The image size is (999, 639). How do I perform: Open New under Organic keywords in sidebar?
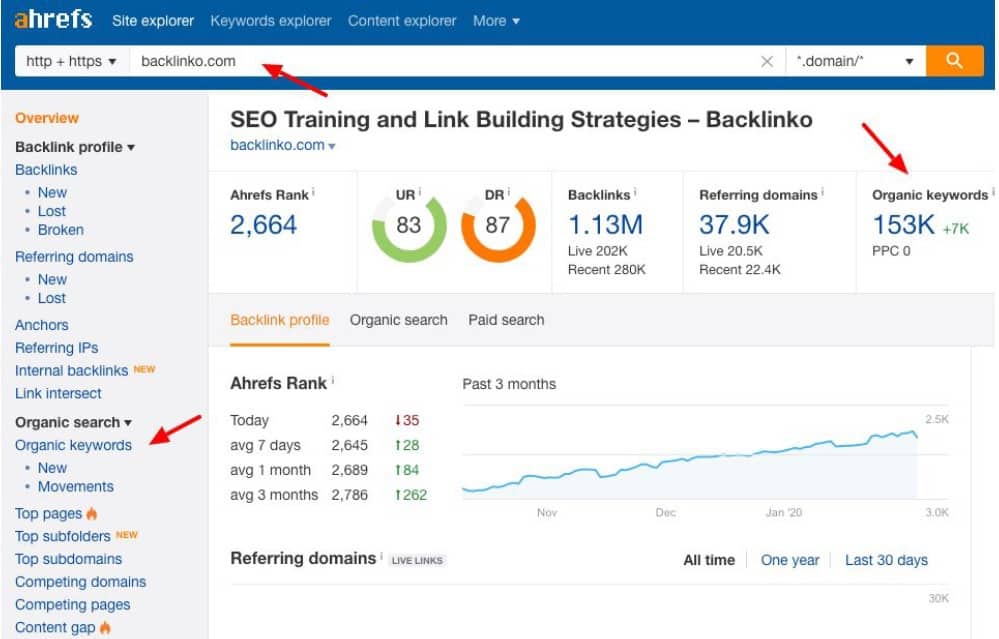[52, 468]
